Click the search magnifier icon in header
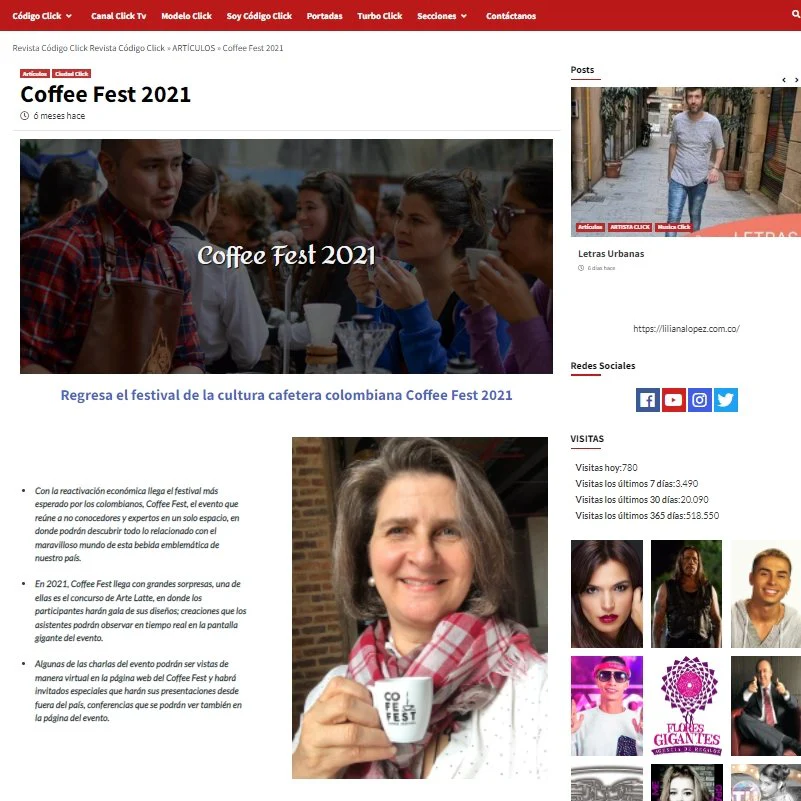Image resolution: width=801 pixels, height=801 pixels. [795, 14]
